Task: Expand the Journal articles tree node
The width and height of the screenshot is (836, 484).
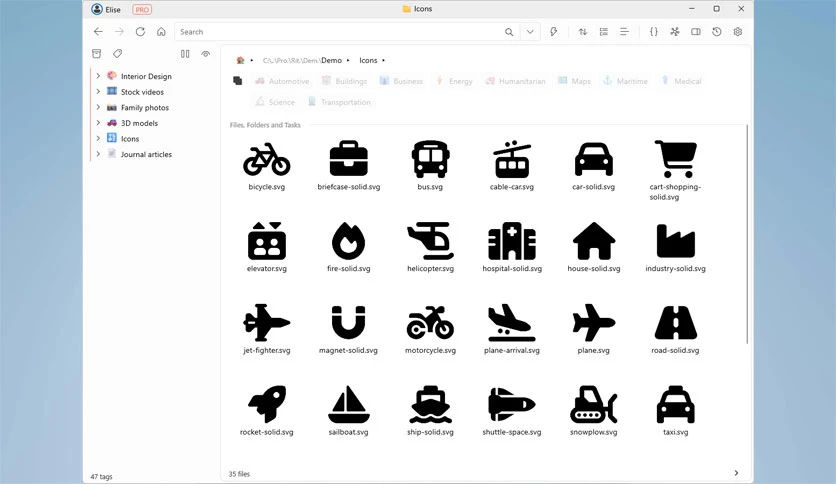Action: 98,154
